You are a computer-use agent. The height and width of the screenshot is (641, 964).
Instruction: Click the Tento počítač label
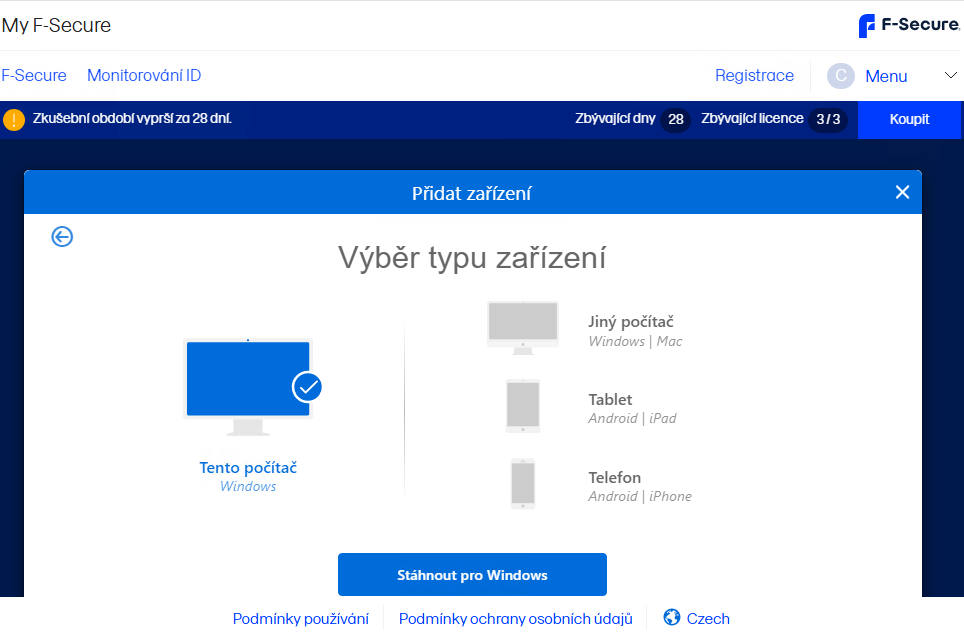(x=248, y=468)
